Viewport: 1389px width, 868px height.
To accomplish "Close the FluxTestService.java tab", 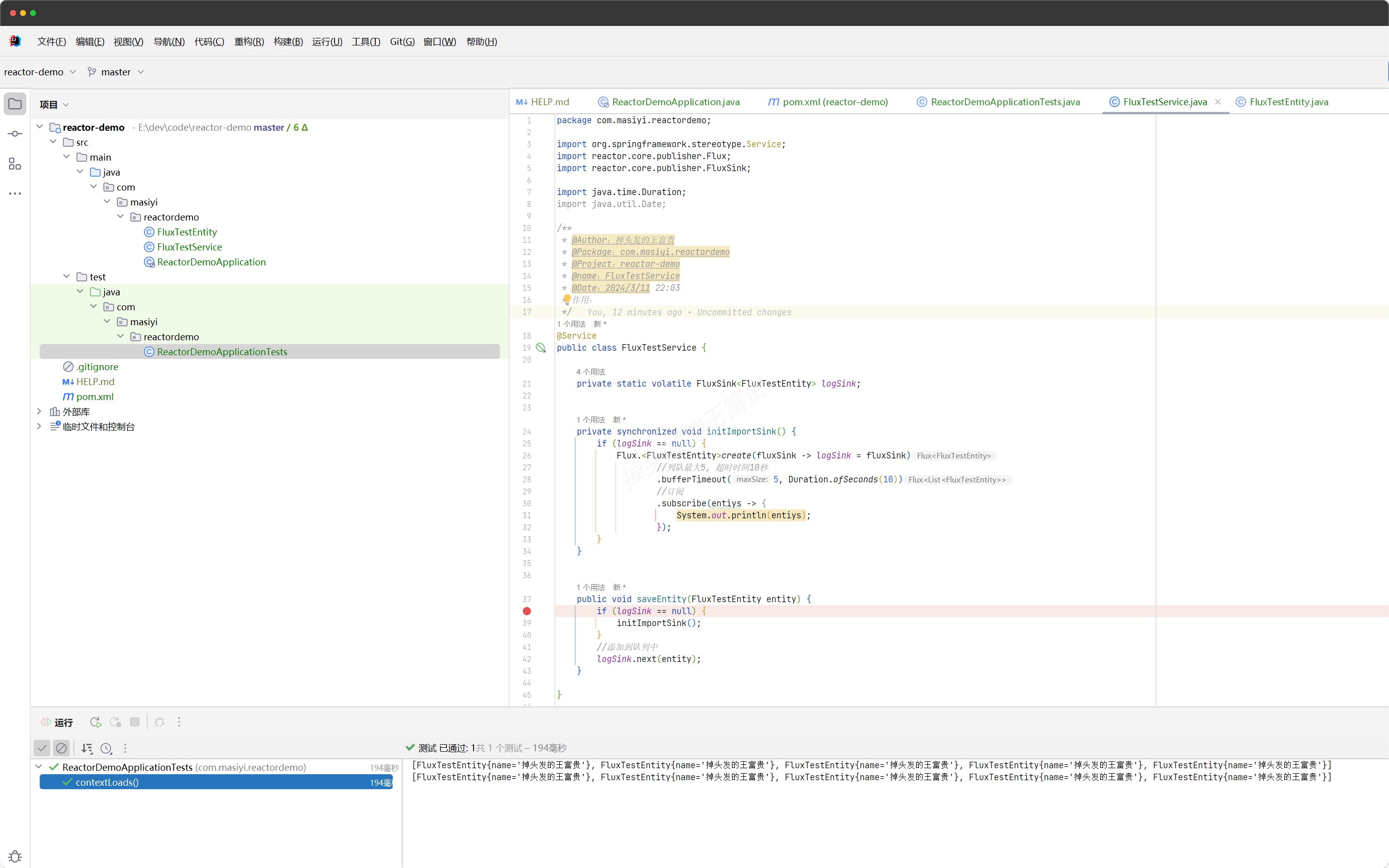I will 1217,102.
